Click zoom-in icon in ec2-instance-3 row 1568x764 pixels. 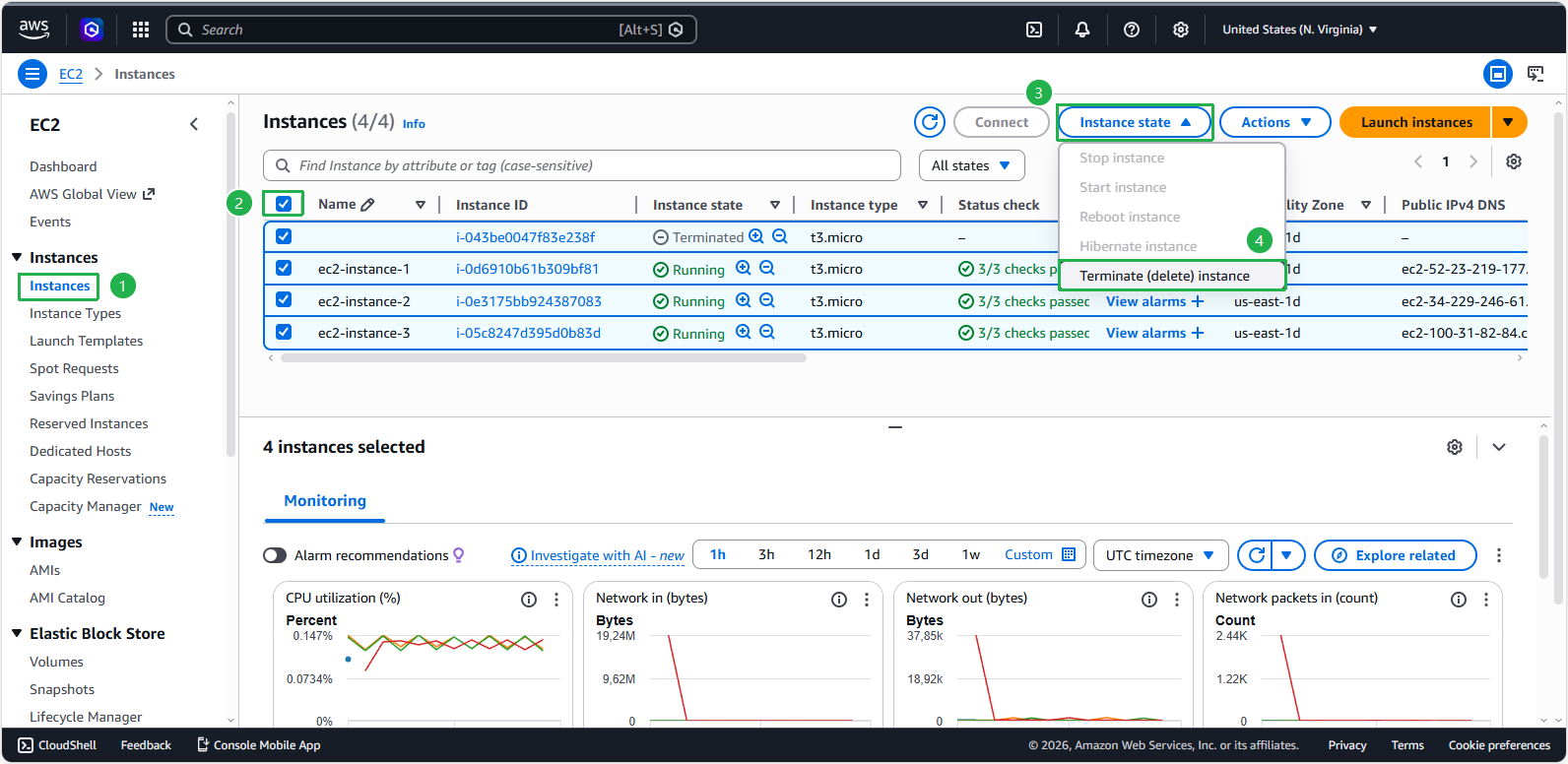744,333
